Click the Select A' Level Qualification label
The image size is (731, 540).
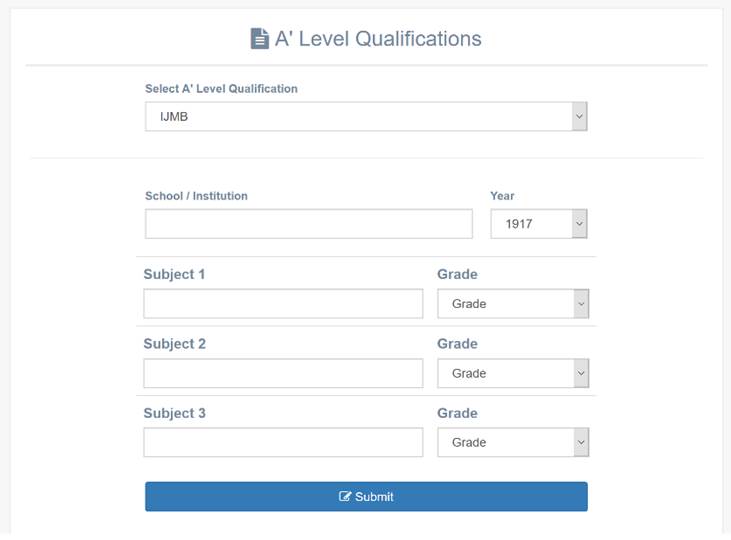221,89
